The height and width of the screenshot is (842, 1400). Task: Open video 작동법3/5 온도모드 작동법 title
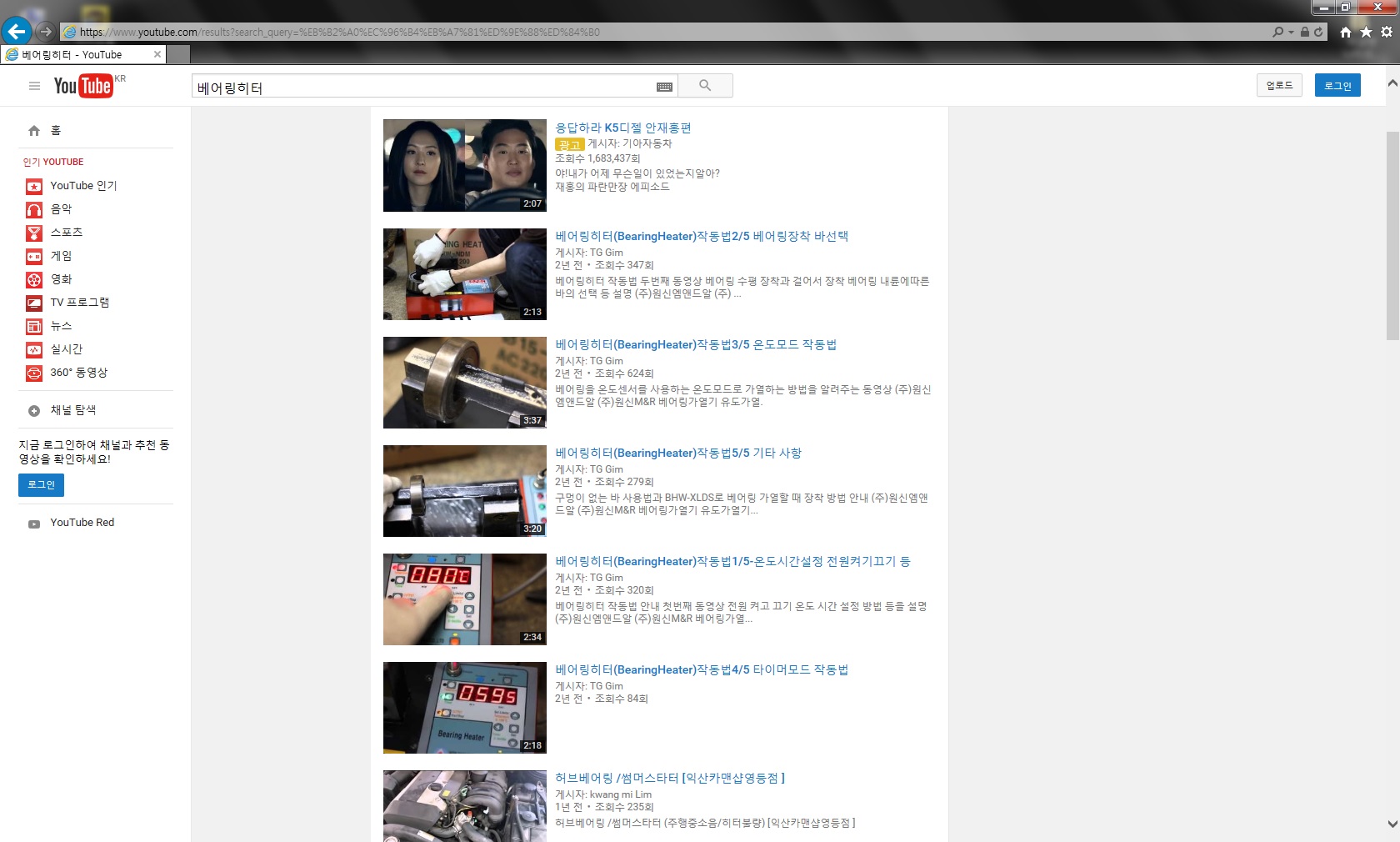696,344
